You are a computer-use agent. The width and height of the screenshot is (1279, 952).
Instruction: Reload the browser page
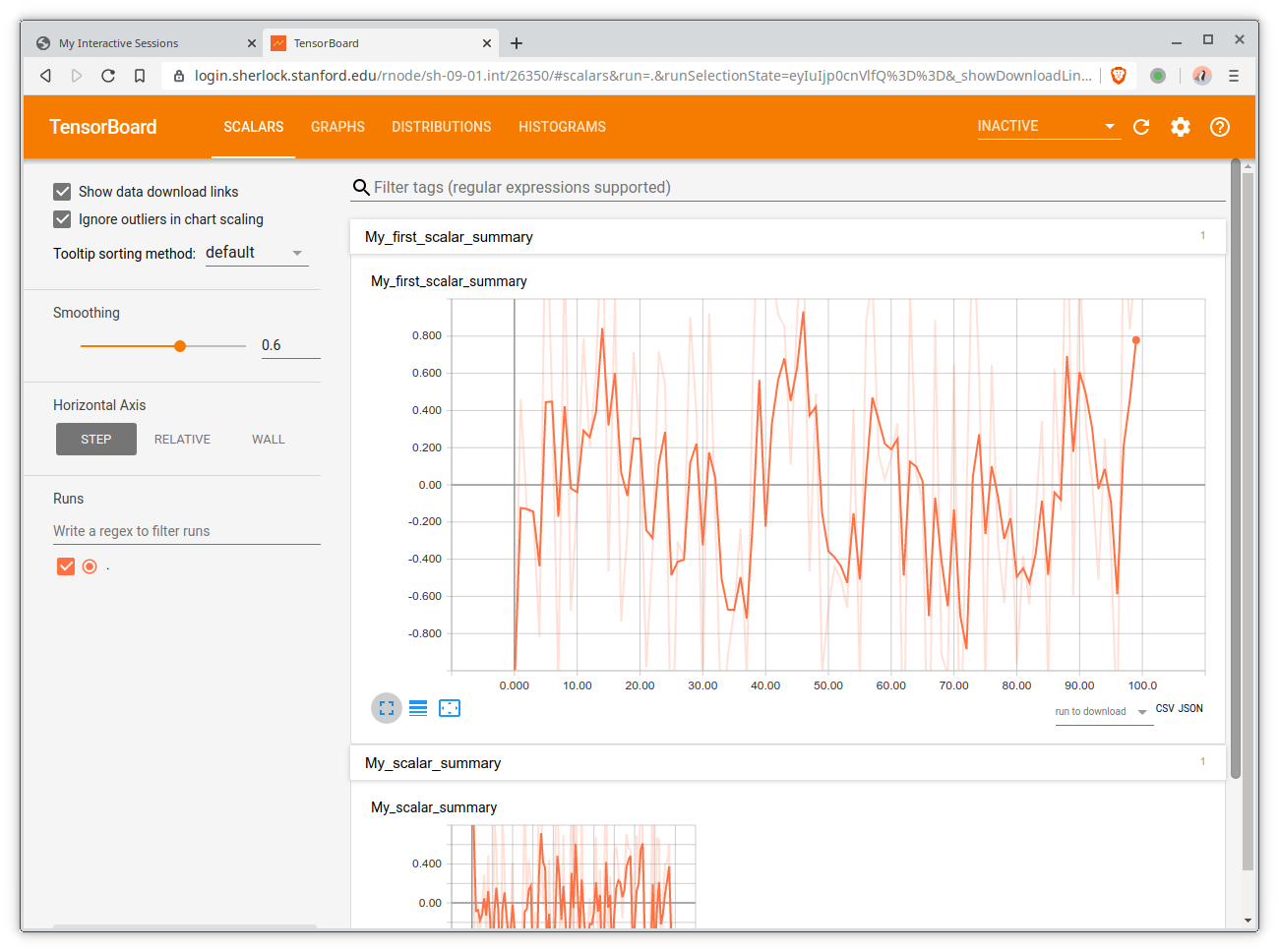click(108, 76)
